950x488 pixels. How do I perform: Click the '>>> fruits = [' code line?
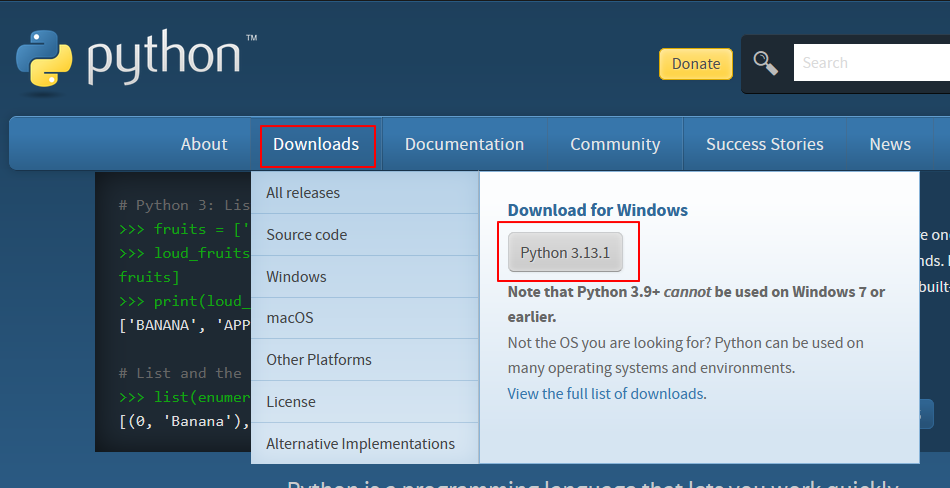click(x=185, y=229)
